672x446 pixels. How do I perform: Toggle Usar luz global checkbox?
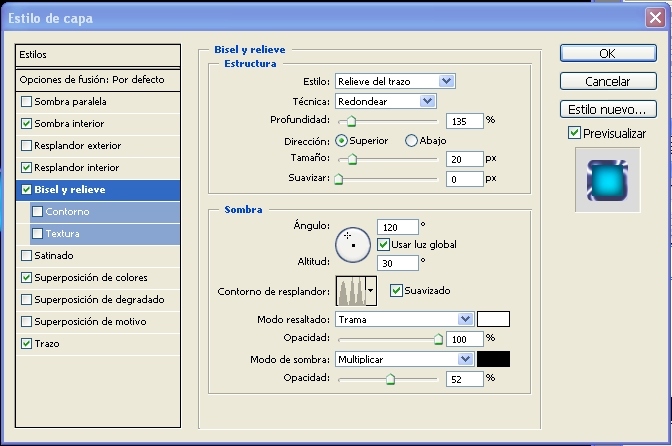383,245
